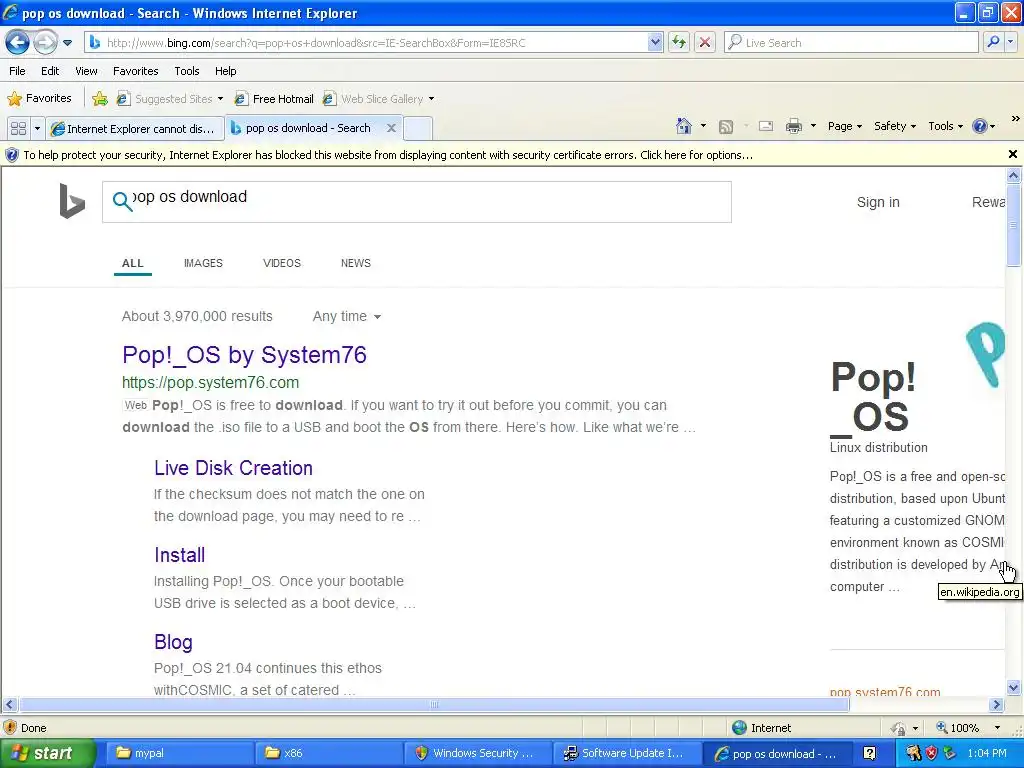Select the VIDEOS search tab

[x=281, y=263]
